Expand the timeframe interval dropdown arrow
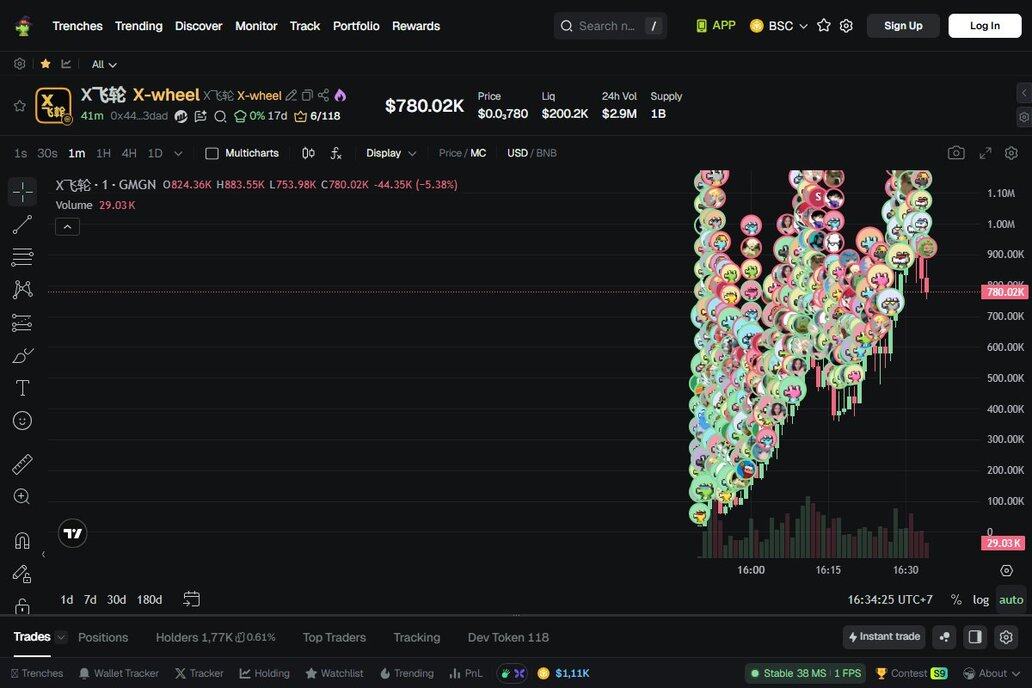1032x688 pixels. click(x=178, y=153)
